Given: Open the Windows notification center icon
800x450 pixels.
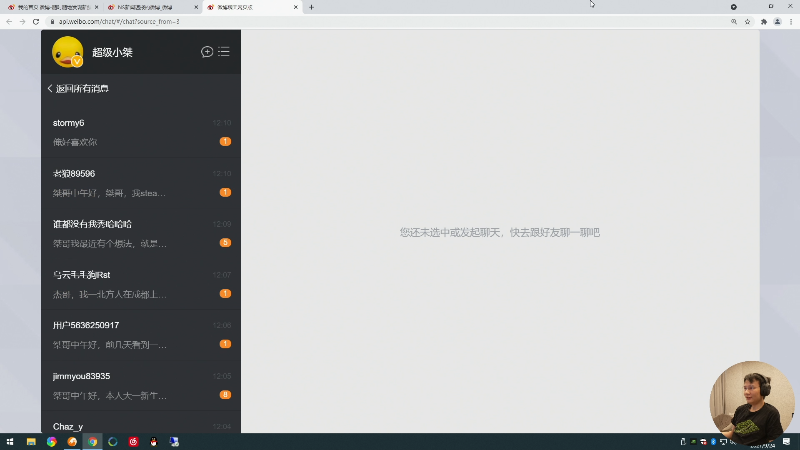Looking at the screenshot, I should pos(787,442).
